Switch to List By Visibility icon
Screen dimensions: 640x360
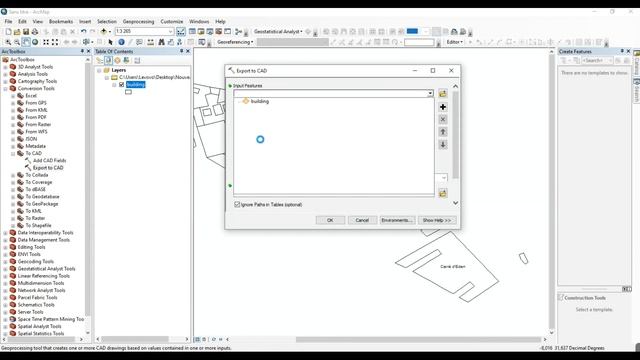click(x=117, y=60)
